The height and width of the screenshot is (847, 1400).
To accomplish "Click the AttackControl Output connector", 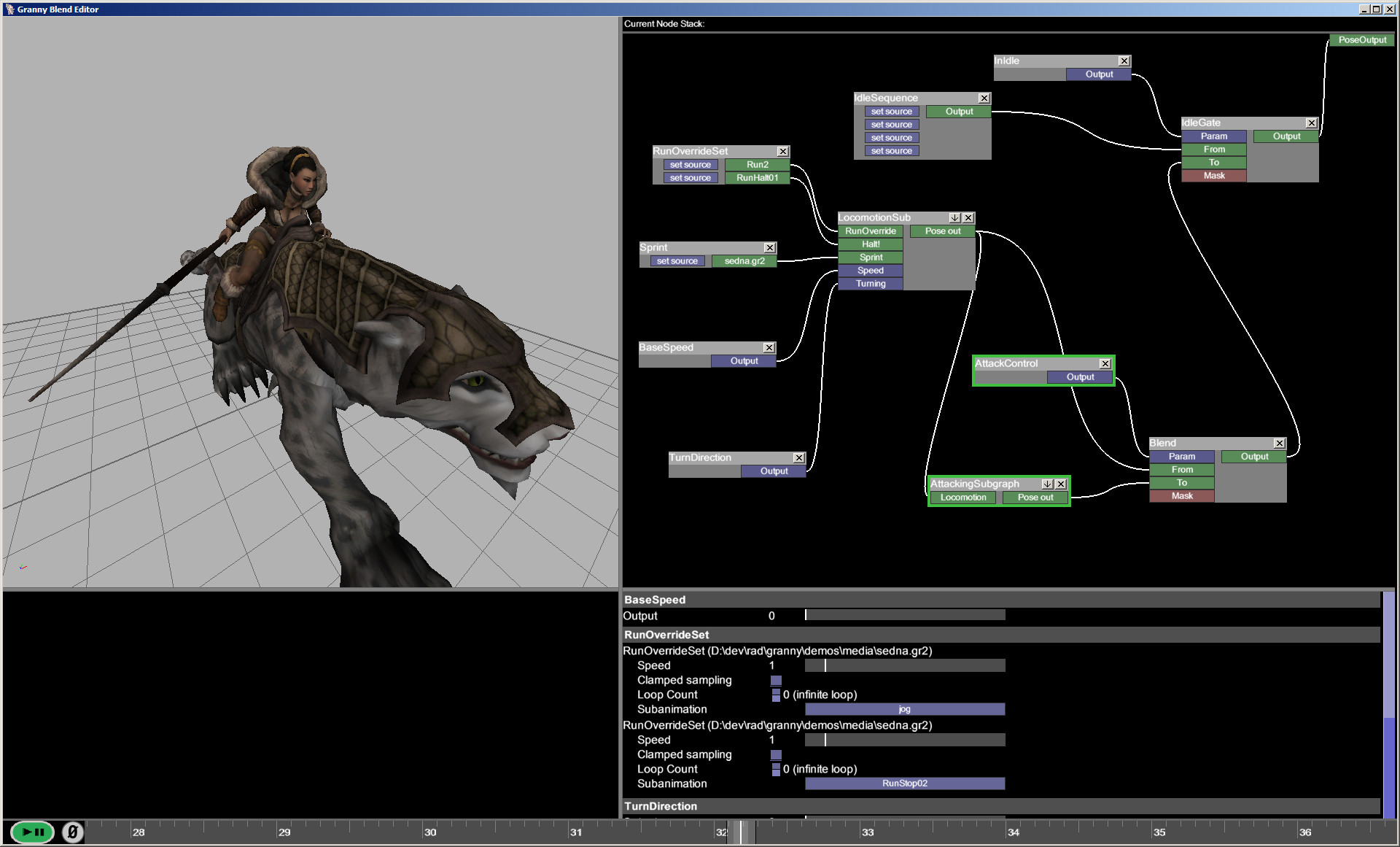I will point(1080,377).
